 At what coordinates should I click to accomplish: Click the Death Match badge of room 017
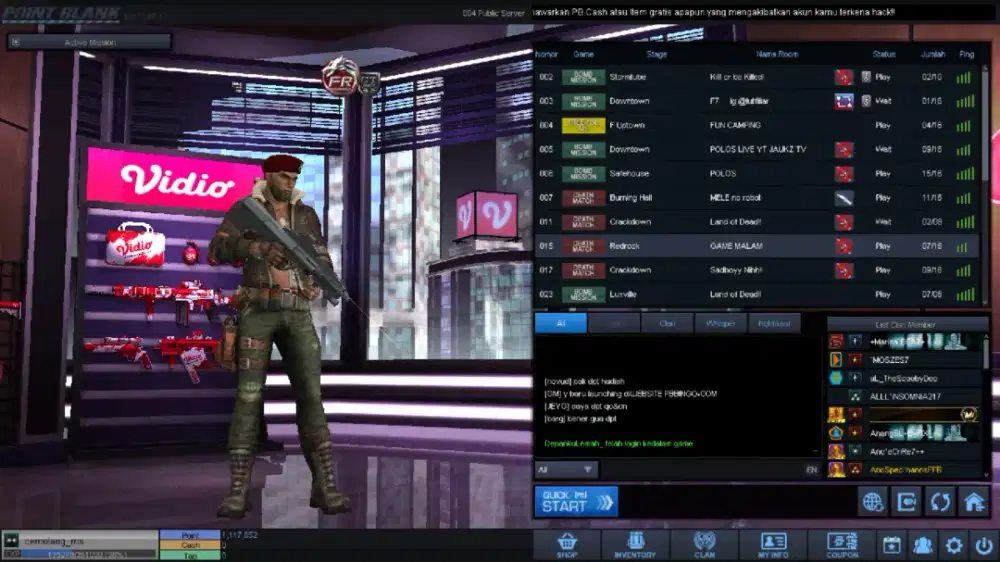[583, 270]
